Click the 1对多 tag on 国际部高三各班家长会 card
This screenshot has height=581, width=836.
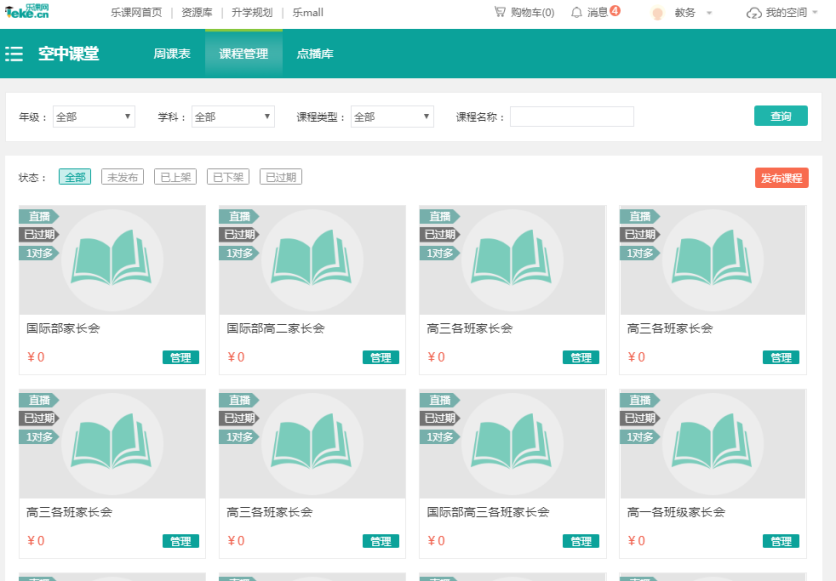coord(440,437)
